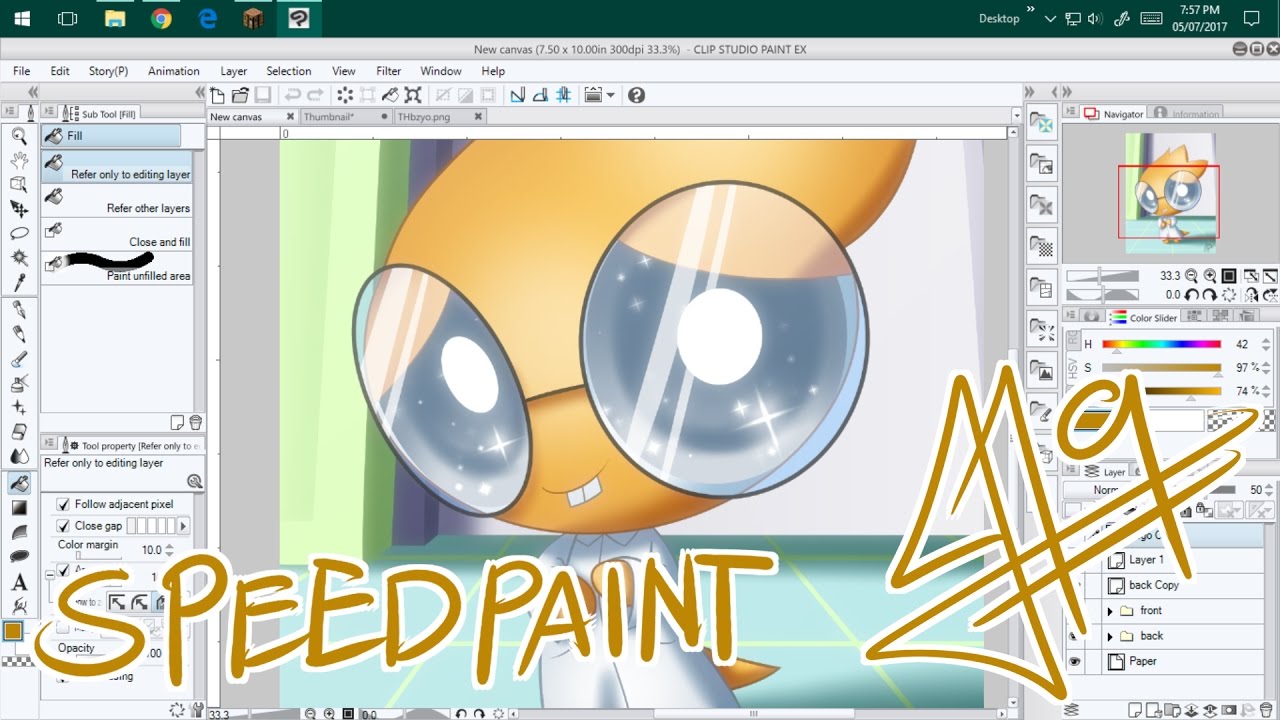This screenshot has width=1280, height=720.
Task: Click the Navigator thumbnail preview
Action: (x=1169, y=192)
